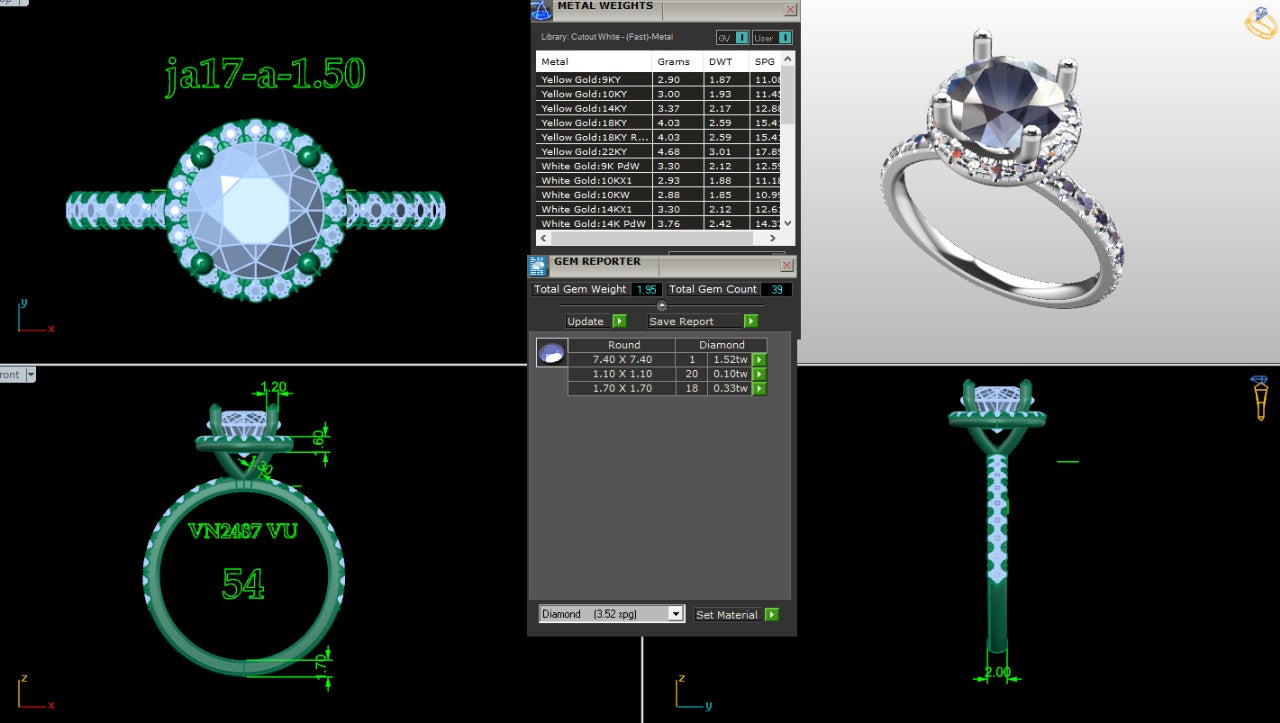Select the White Gold:14KX1 row
This screenshot has height=723, width=1280.
658,209
